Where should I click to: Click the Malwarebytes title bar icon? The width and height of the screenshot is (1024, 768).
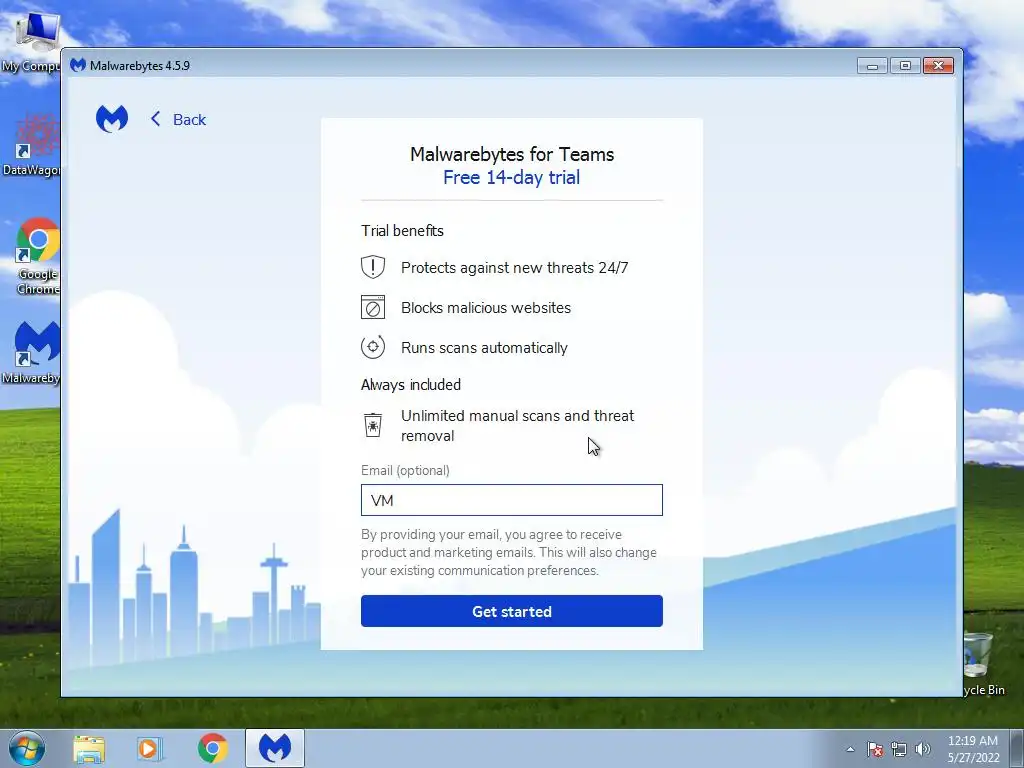pyautogui.click(x=78, y=65)
